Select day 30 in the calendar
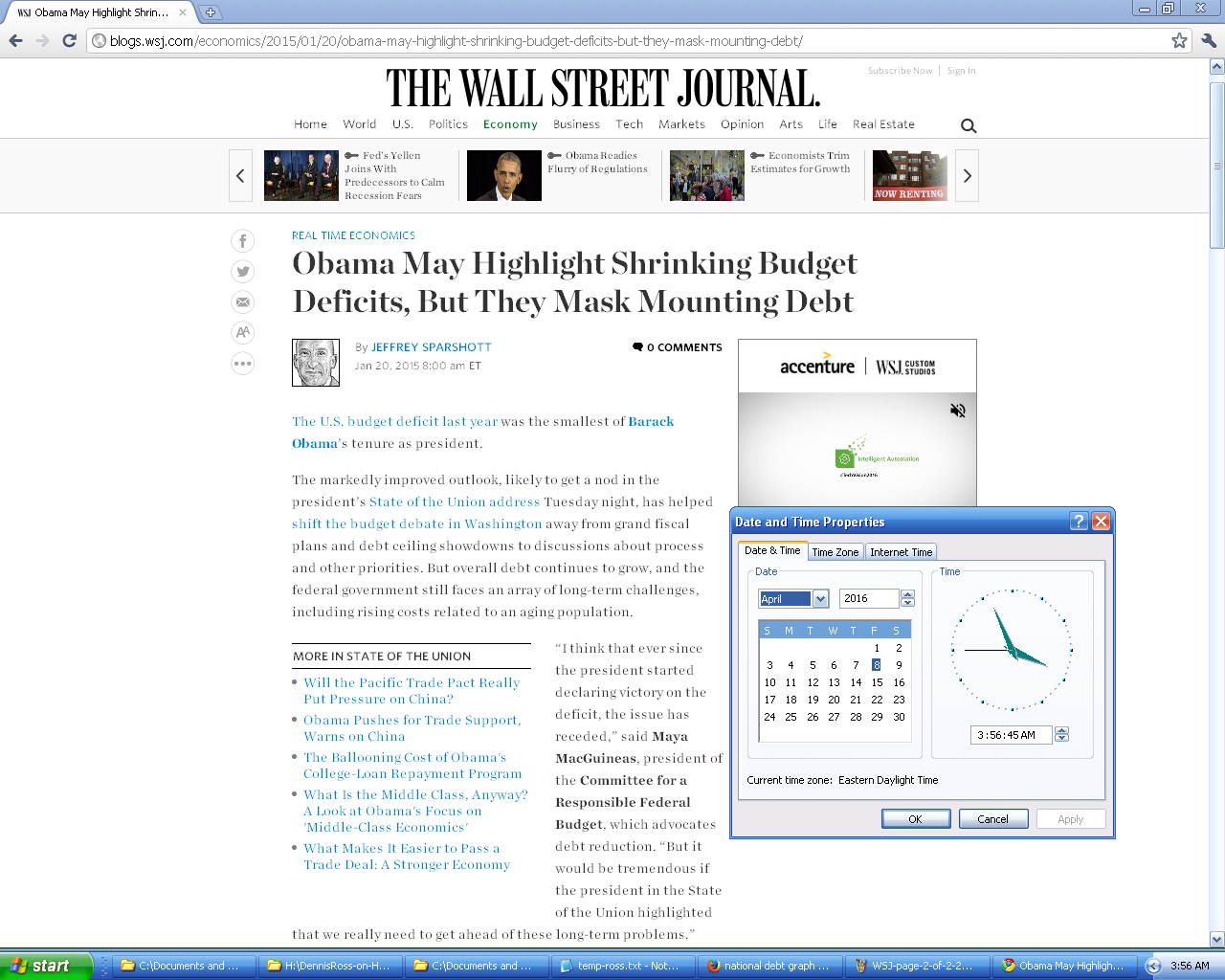The height and width of the screenshot is (980, 1225). [899, 717]
